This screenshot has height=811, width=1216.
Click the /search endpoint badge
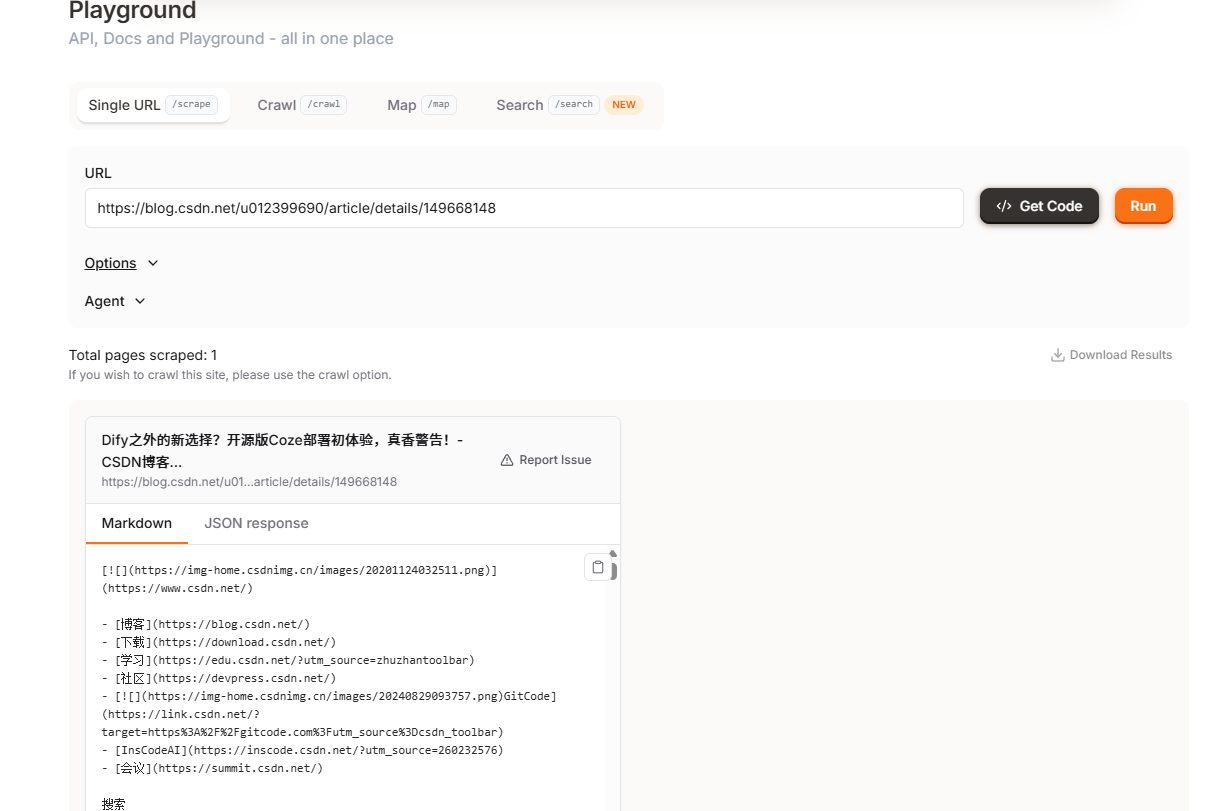pyautogui.click(x=574, y=105)
